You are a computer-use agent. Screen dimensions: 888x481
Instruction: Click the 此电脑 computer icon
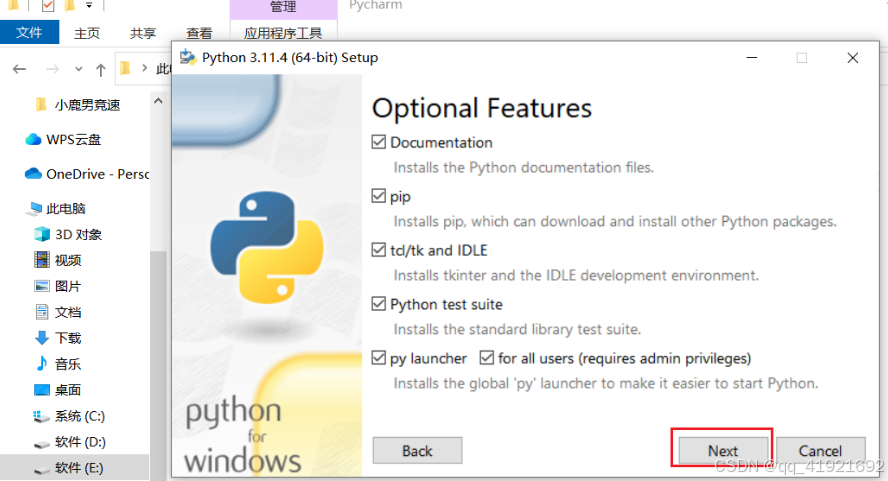[x=35, y=209]
